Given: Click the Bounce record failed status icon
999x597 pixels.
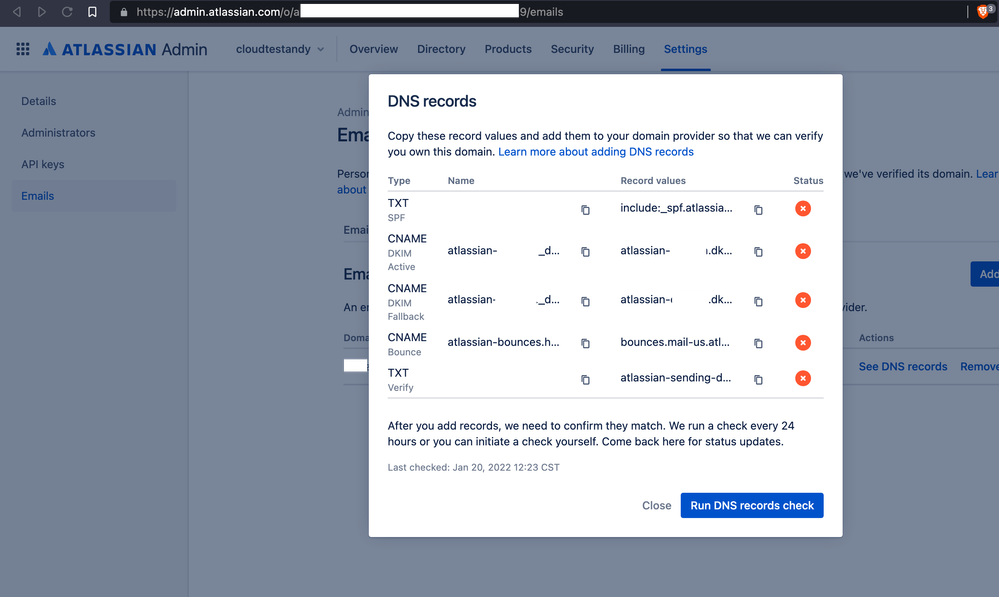Looking at the screenshot, I should (x=803, y=343).
